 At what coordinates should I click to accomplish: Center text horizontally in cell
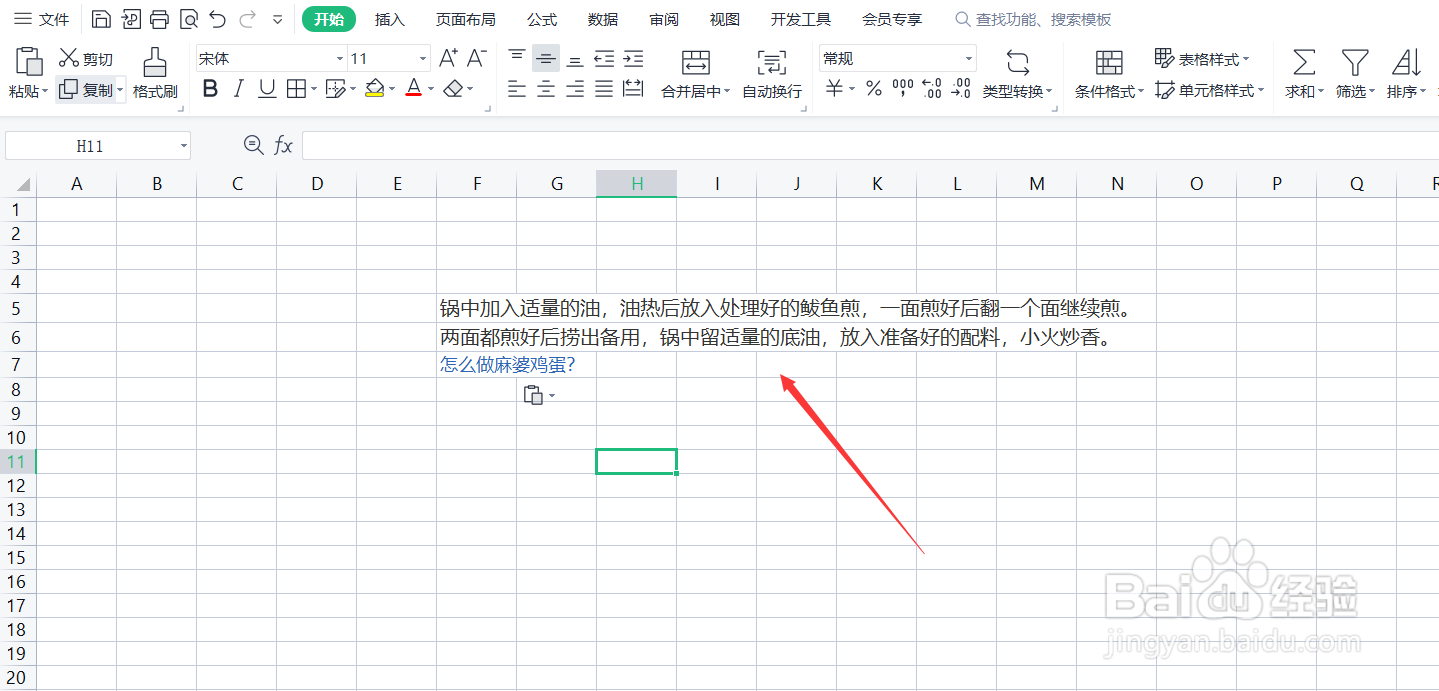tap(546, 90)
